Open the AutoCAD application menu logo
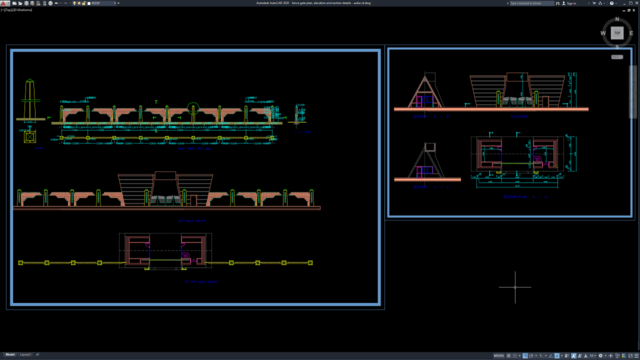Image resolution: width=640 pixels, height=360 pixels. (4, 3)
